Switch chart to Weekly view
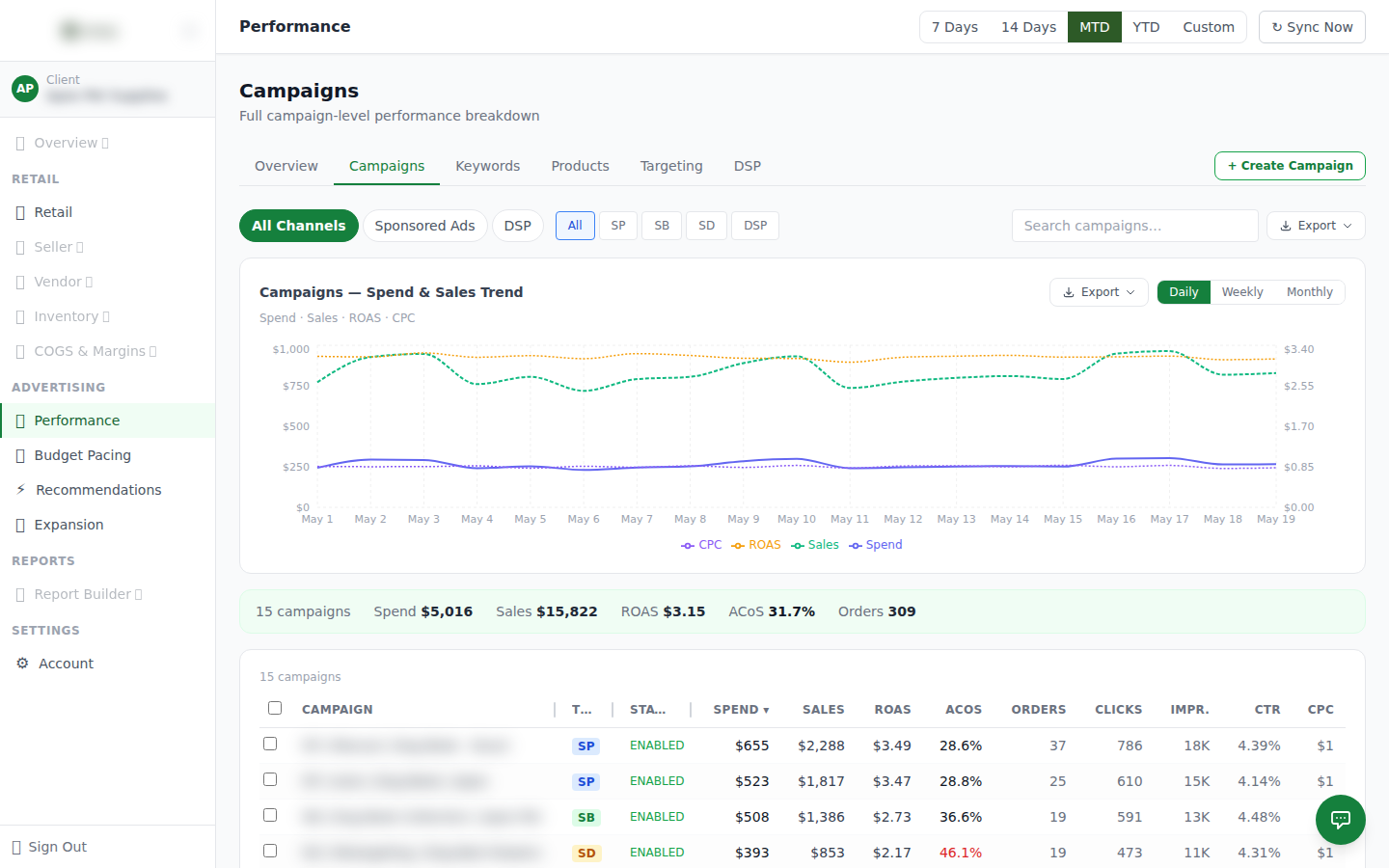The image size is (1389, 868). click(1242, 292)
